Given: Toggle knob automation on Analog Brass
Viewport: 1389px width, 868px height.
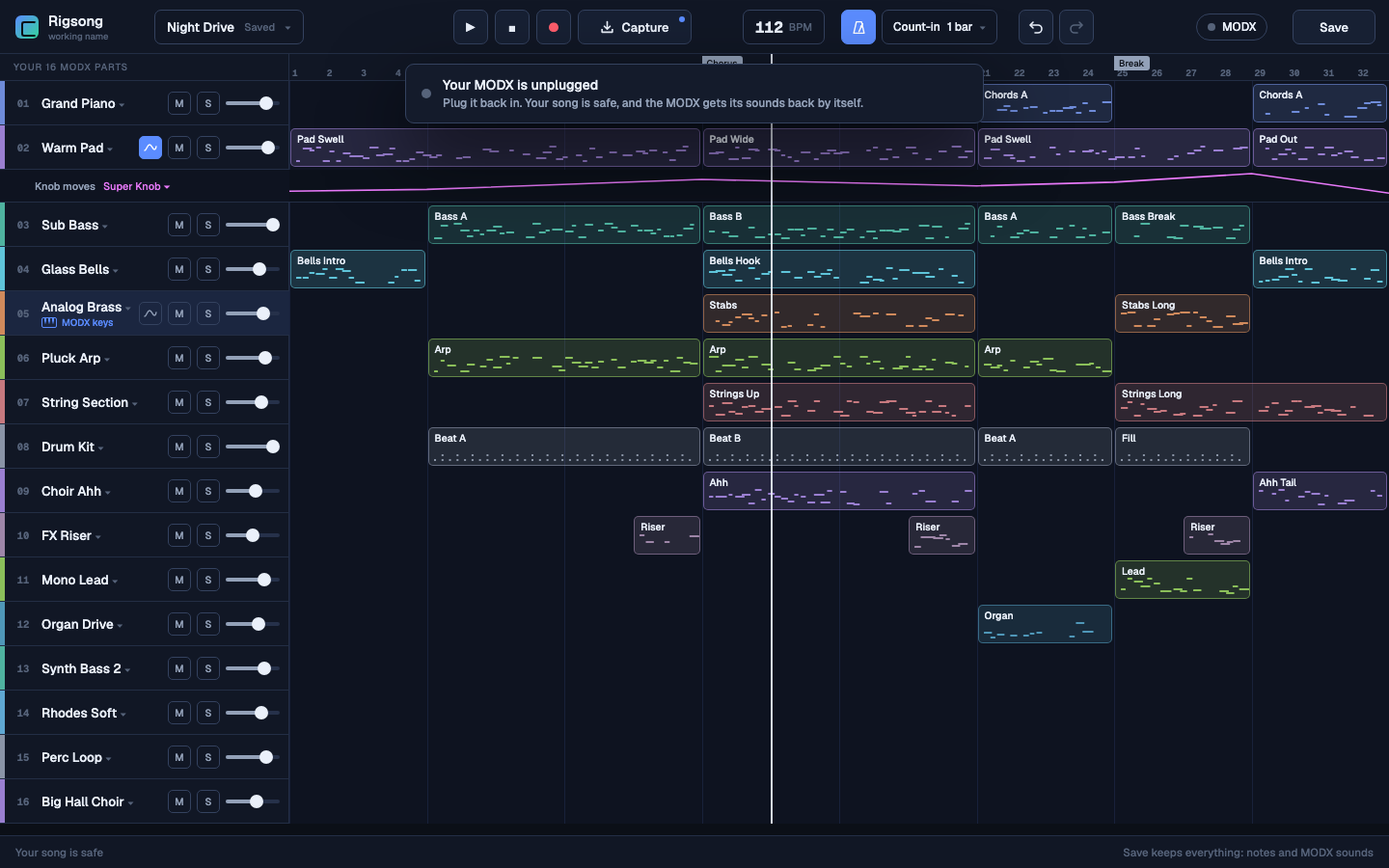Looking at the screenshot, I should coord(150,313).
